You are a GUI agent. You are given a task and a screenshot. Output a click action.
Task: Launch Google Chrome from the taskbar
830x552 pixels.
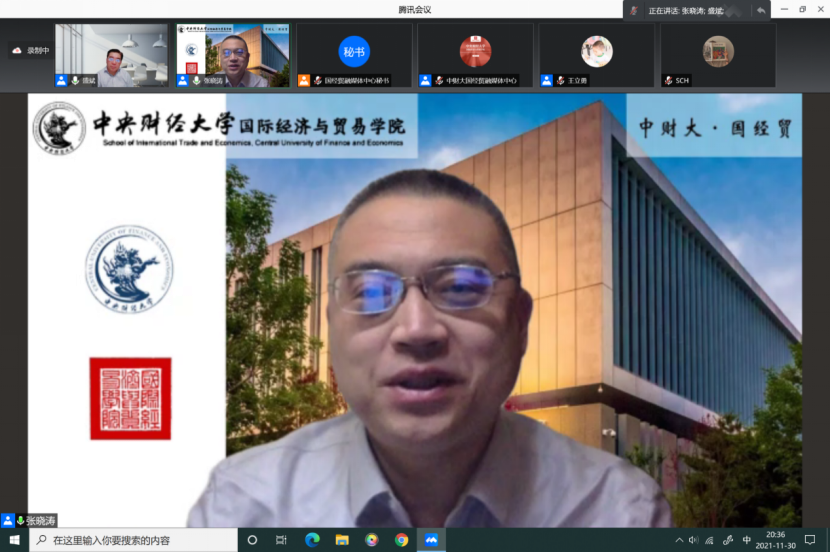point(401,540)
